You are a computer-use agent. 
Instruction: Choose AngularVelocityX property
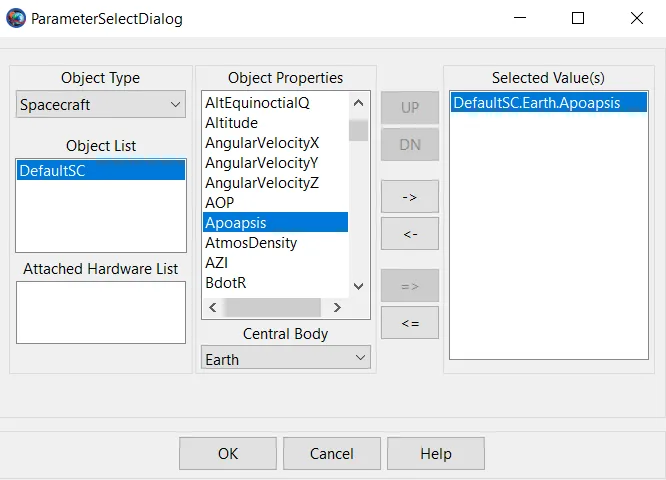coord(262,142)
